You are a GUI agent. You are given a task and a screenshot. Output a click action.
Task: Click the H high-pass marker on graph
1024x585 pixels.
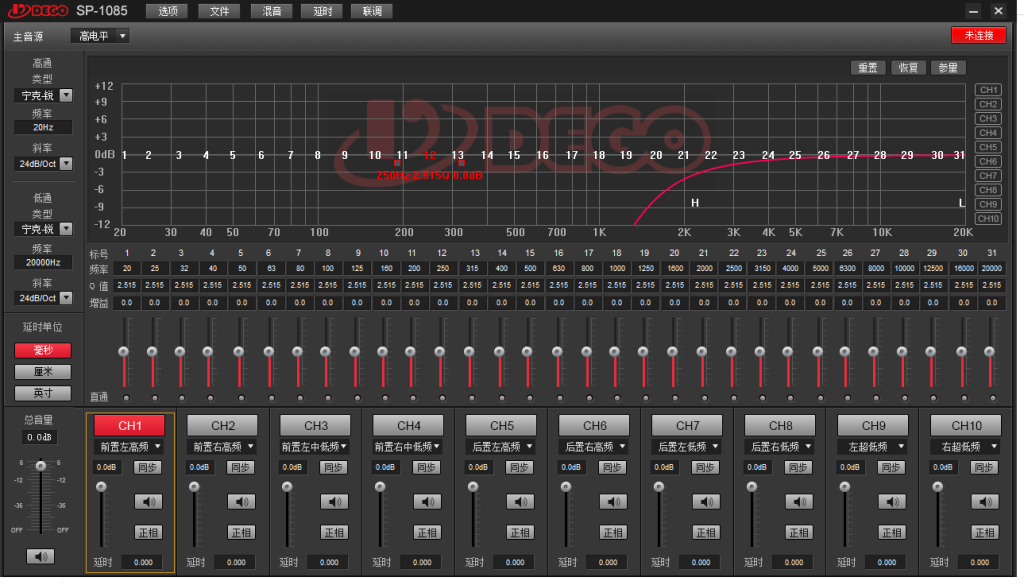click(695, 203)
